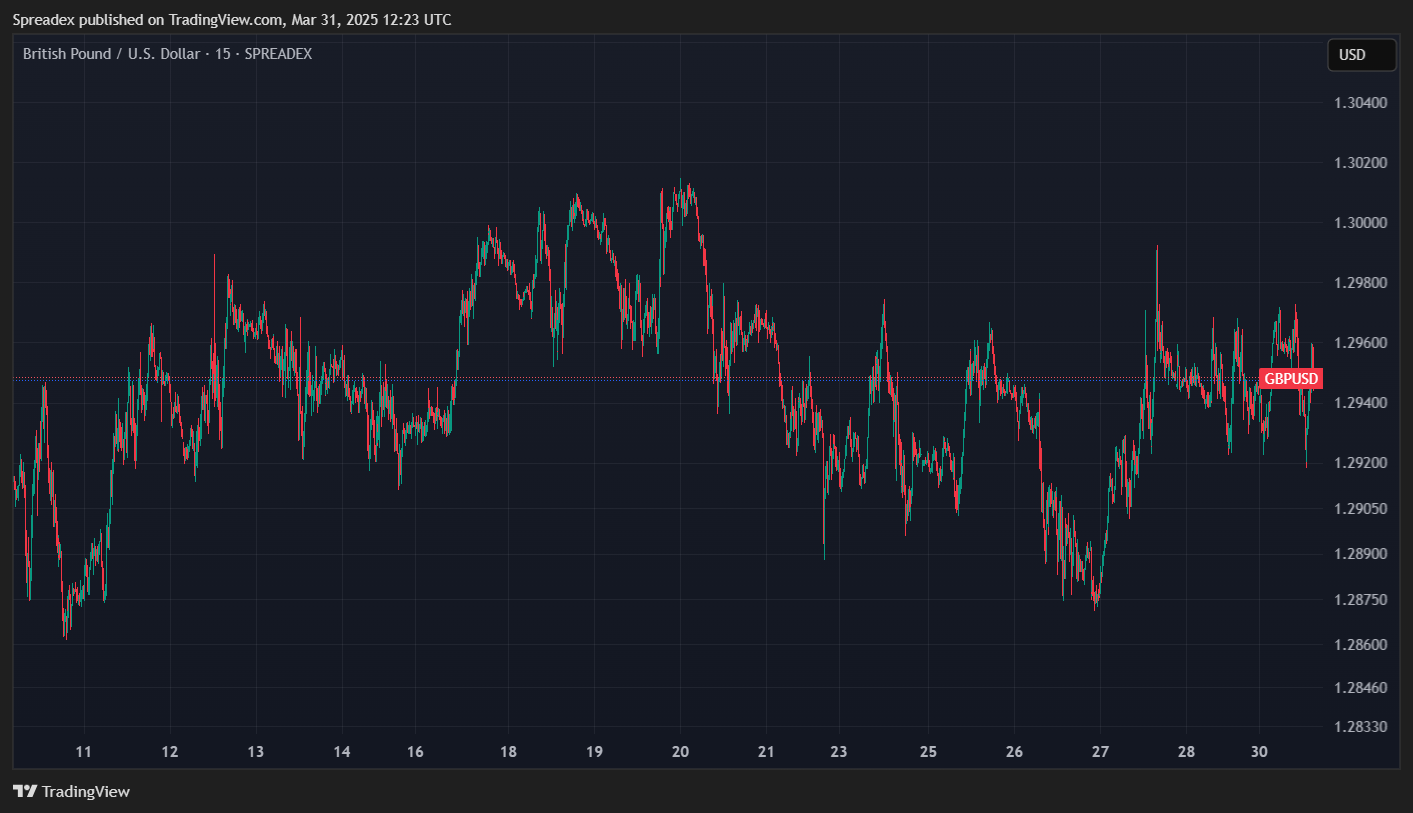Image resolution: width=1413 pixels, height=813 pixels.
Task: Open the USD currency selector
Action: click(1361, 55)
